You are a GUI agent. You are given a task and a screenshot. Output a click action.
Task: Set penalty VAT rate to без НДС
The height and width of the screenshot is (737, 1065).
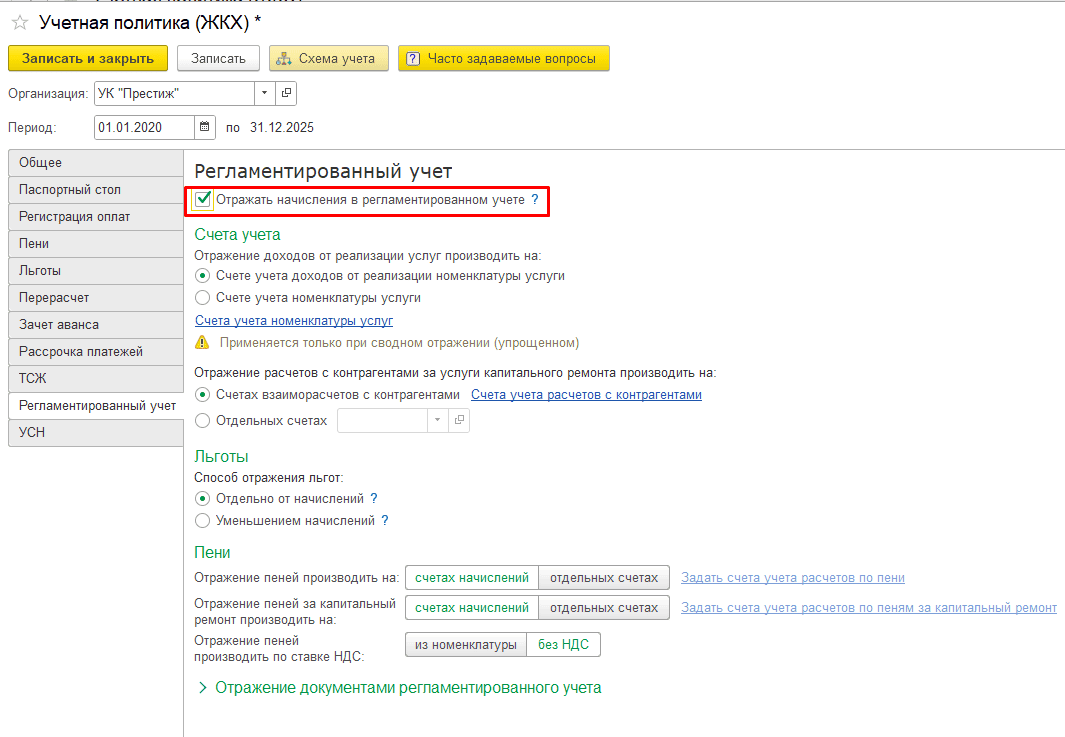(563, 645)
